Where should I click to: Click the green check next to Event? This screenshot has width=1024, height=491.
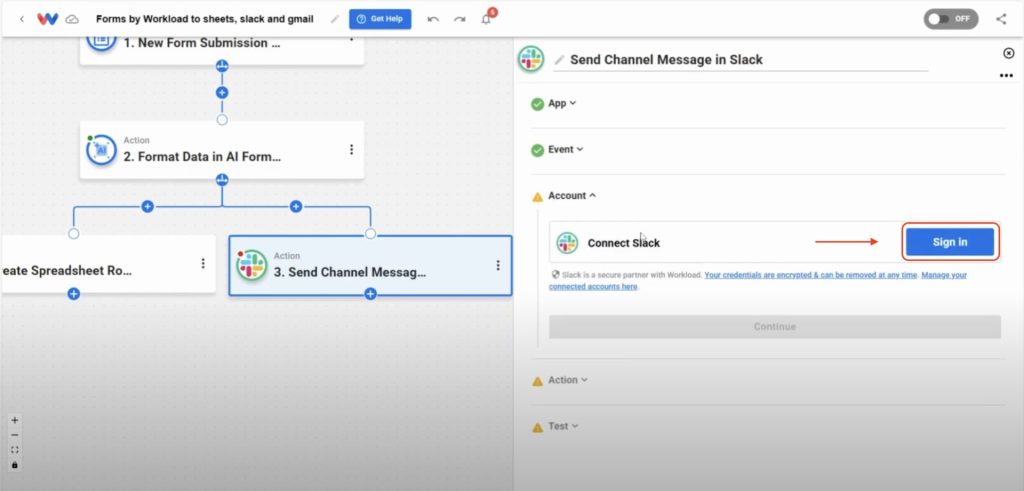(x=537, y=150)
